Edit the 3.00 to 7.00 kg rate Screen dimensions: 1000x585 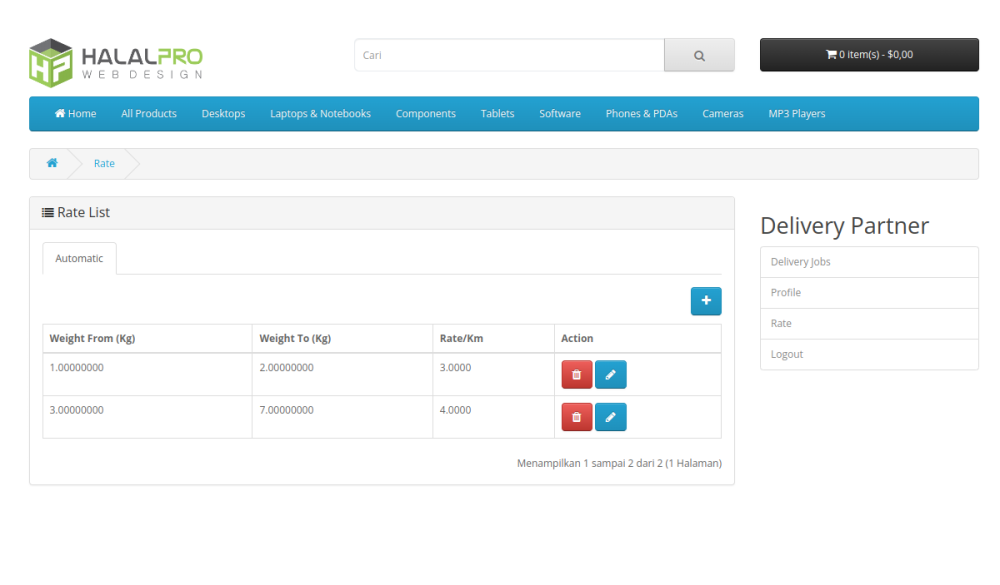(610, 417)
